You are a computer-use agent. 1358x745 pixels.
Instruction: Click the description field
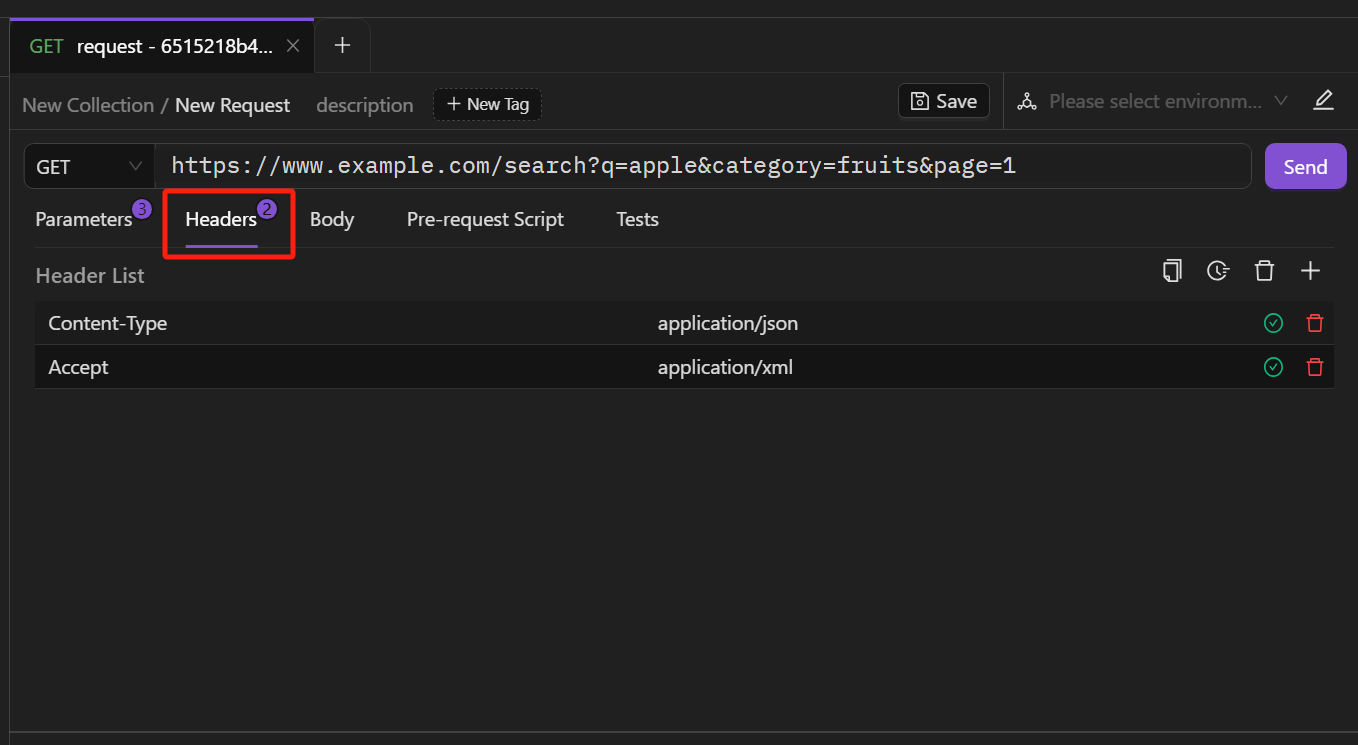click(365, 105)
